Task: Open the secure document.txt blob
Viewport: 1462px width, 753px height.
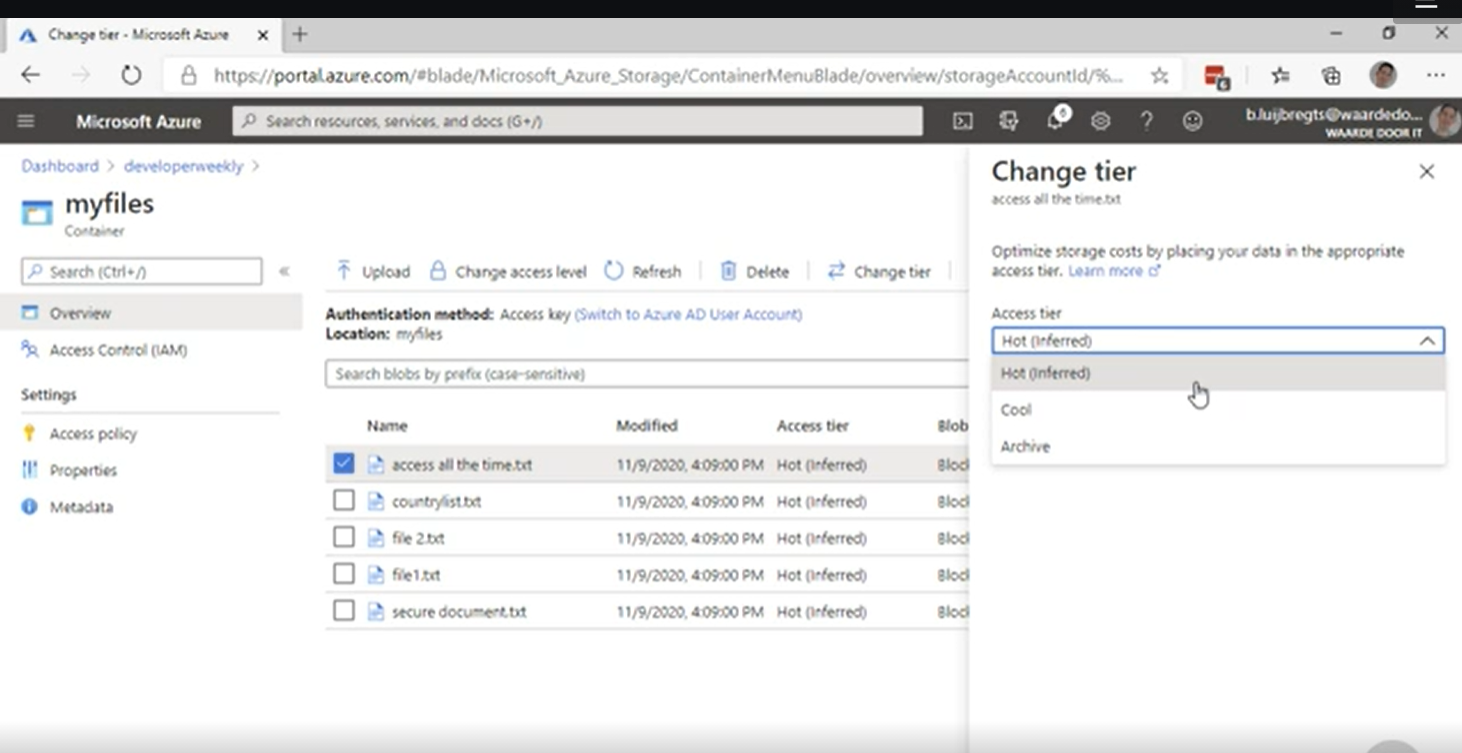Action: click(x=459, y=611)
